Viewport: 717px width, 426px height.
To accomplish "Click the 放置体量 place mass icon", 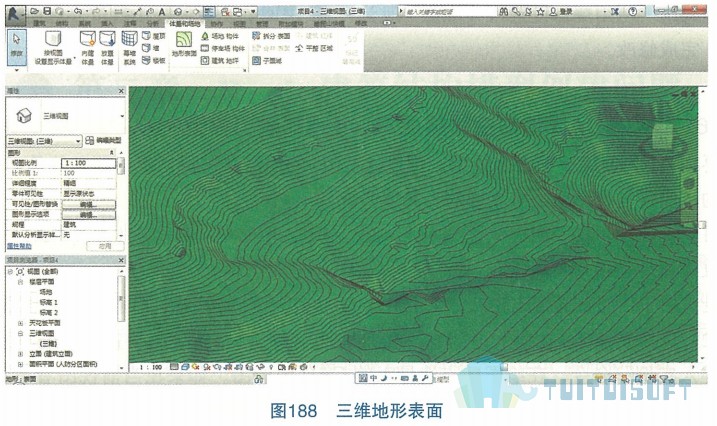I will 107,48.
